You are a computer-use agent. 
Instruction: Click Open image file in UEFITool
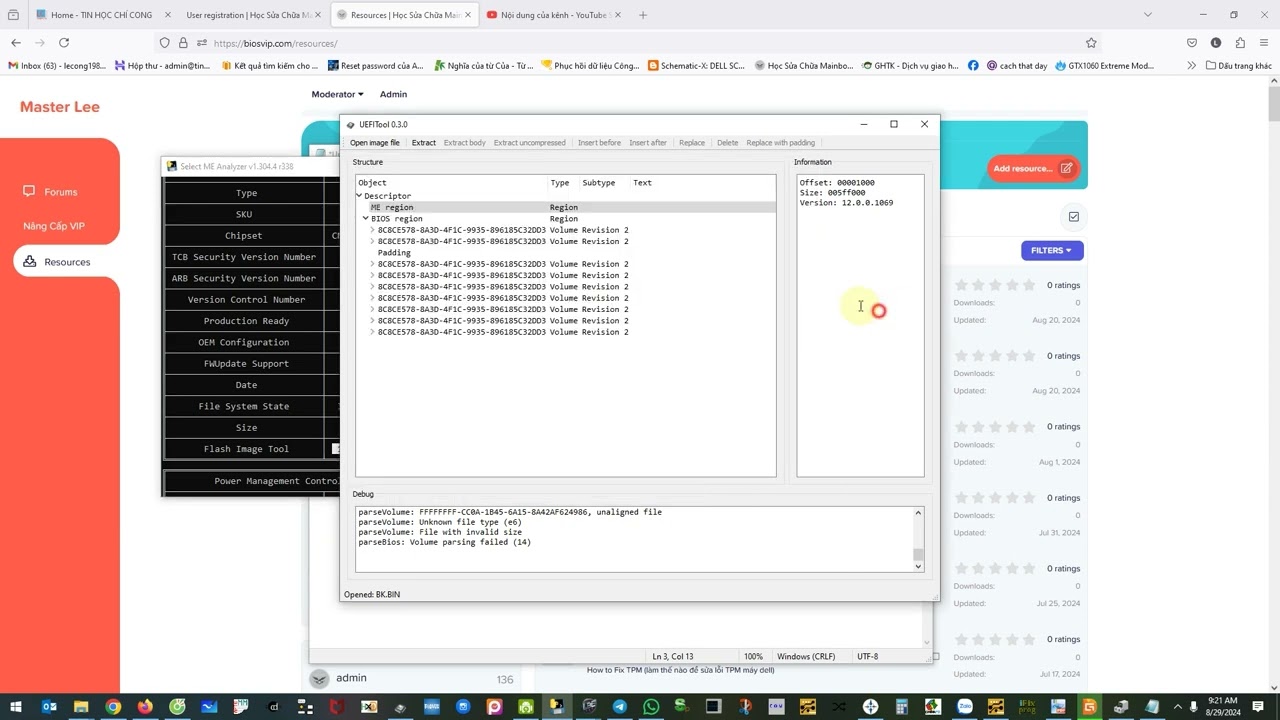[375, 143]
